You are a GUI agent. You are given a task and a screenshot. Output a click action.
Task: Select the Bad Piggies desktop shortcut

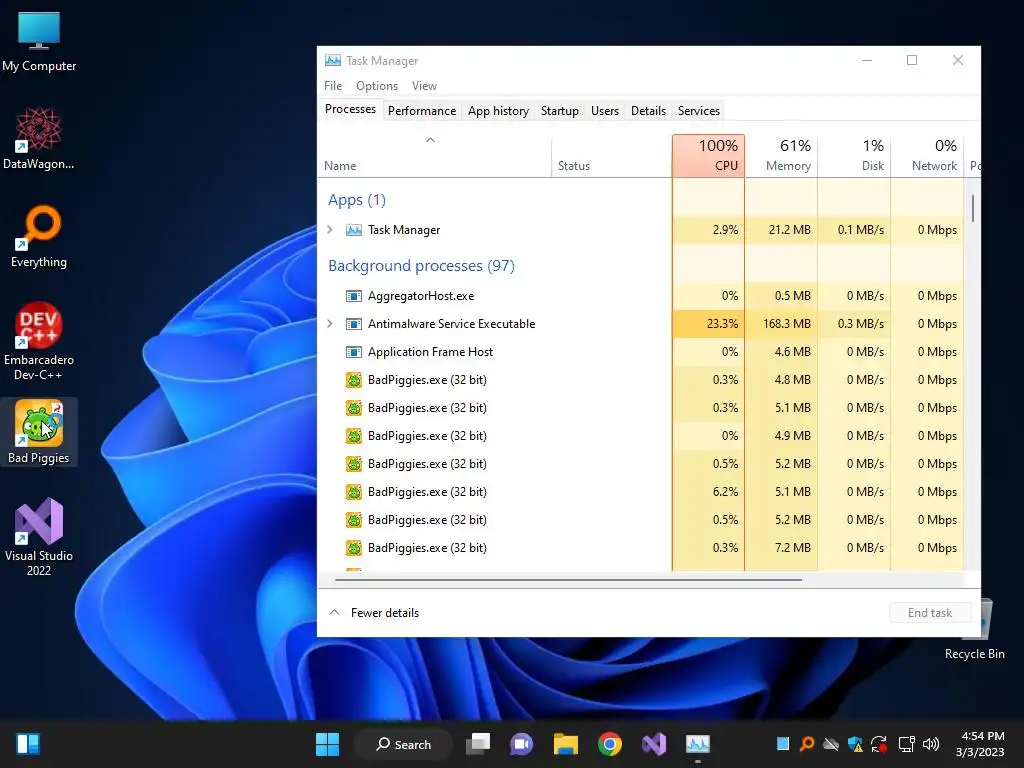39,432
